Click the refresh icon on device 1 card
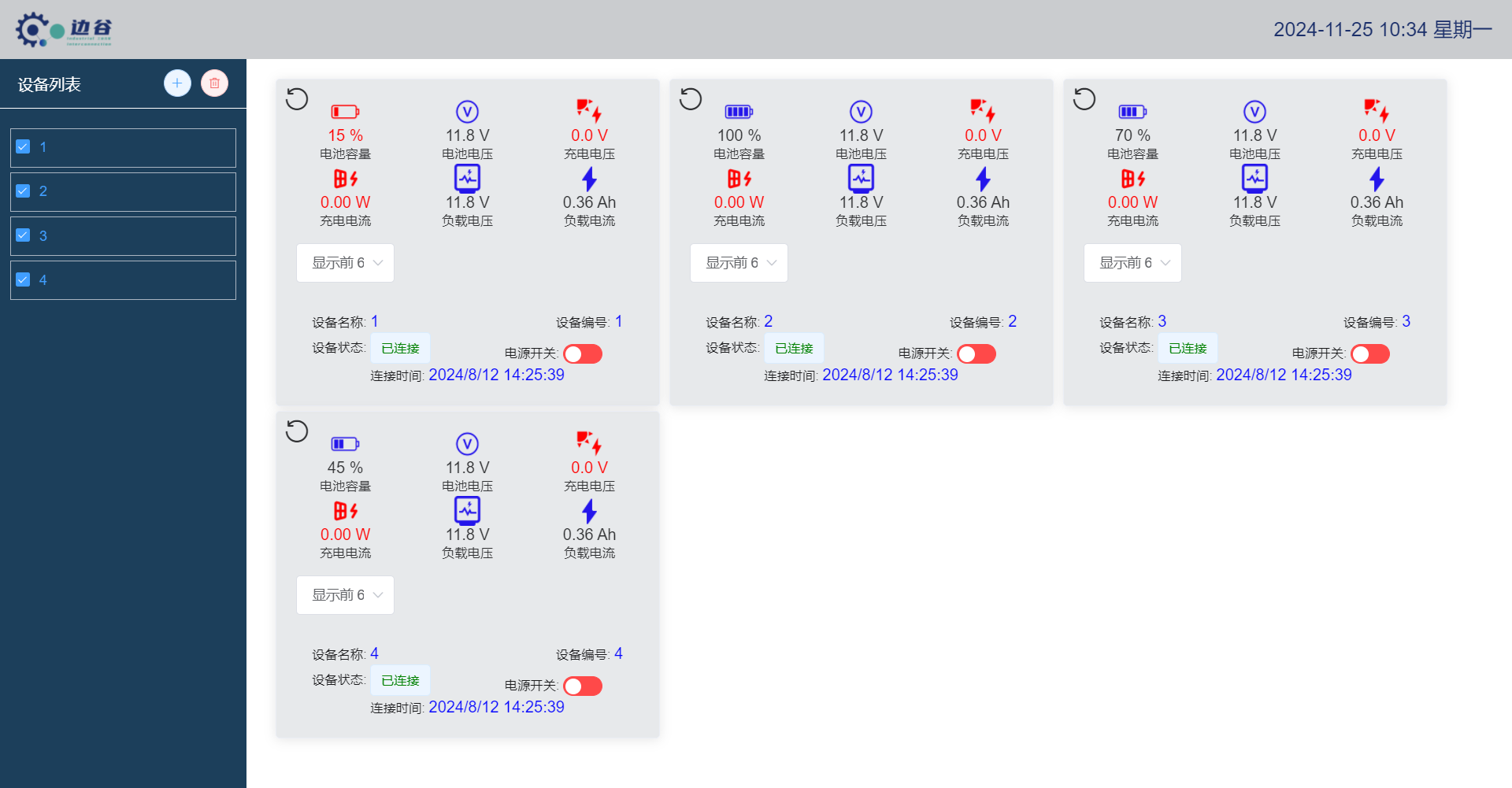This screenshot has height=788, width=1512. click(x=297, y=99)
